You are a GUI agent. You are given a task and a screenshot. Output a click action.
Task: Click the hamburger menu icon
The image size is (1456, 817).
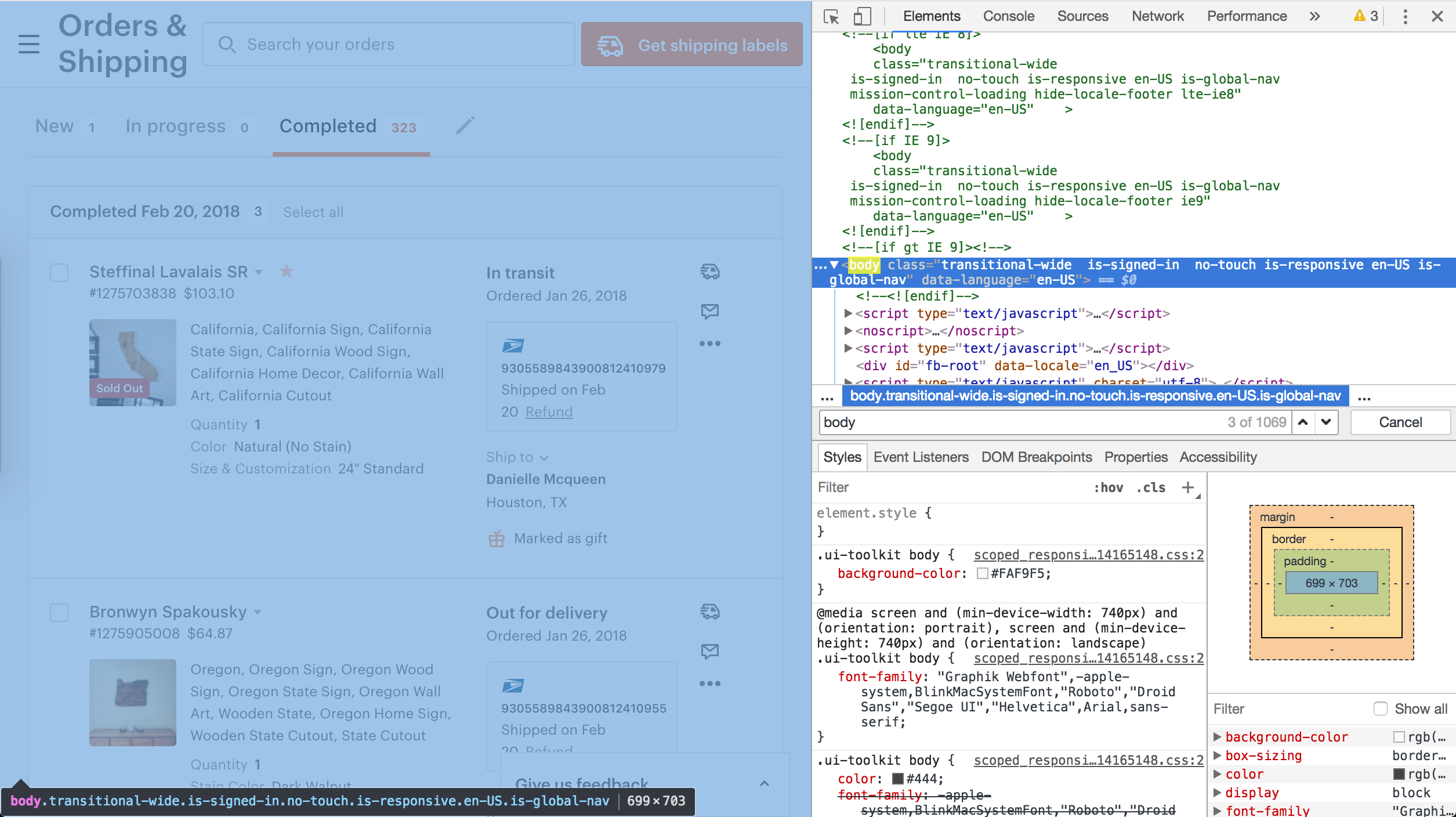point(29,44)
